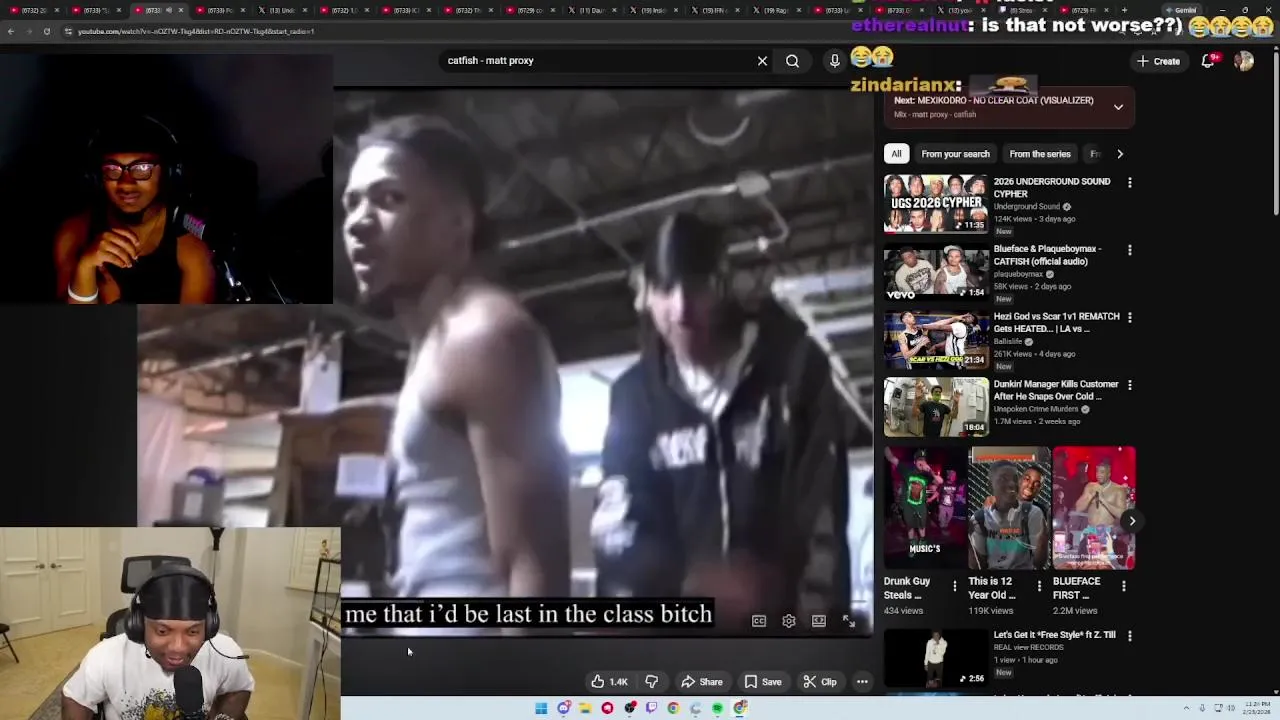Open Blueface & Plaqueboymax CATFISH video title
This screenshot has width=1280, height=720.
coord(1047,255)
